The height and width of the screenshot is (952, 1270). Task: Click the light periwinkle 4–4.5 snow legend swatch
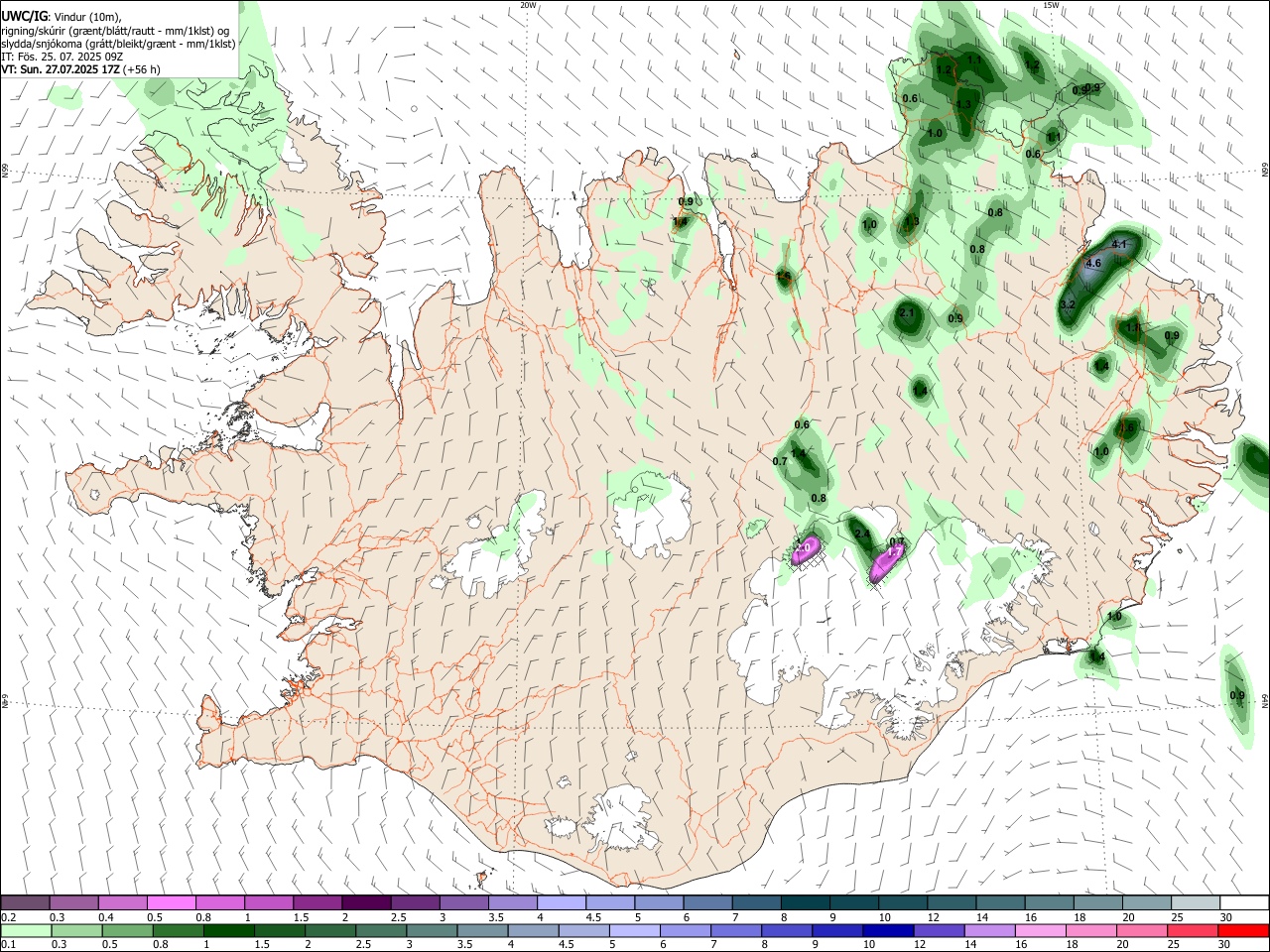(561, 903)
